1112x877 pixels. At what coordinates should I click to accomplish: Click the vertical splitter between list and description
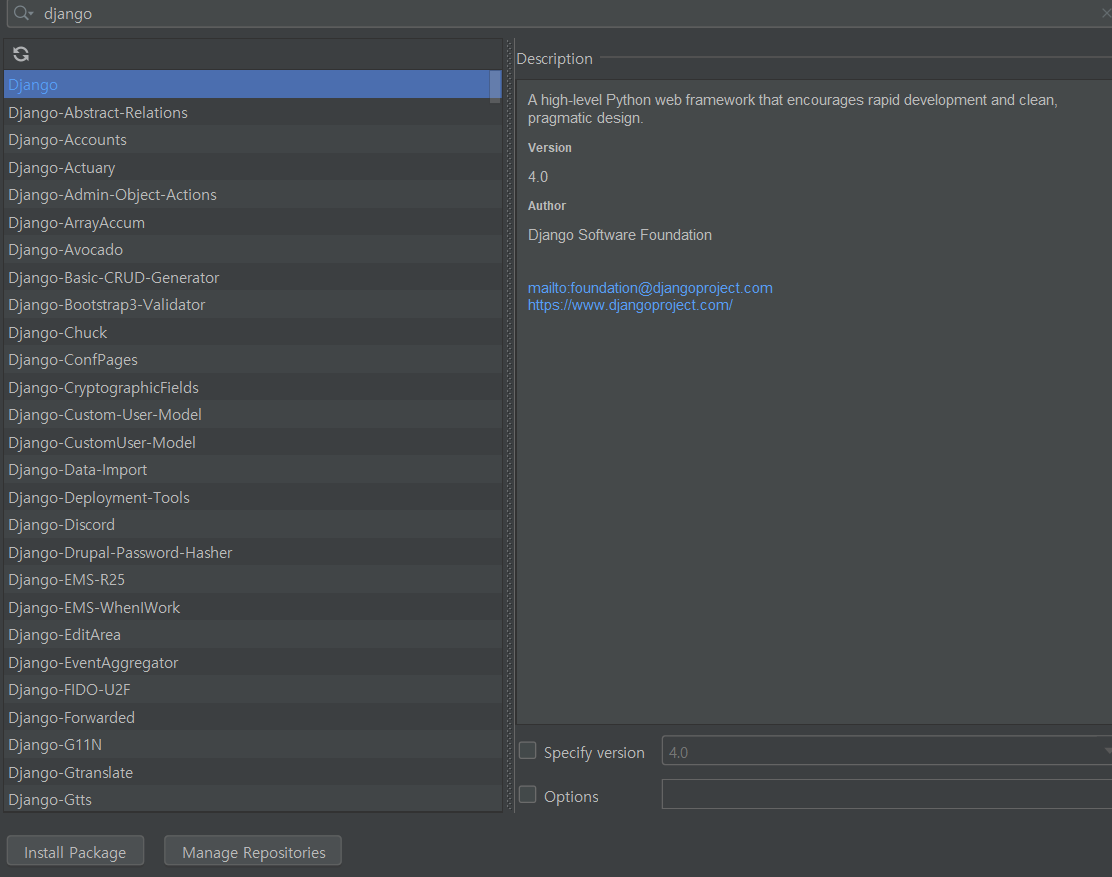coord(508,425)
